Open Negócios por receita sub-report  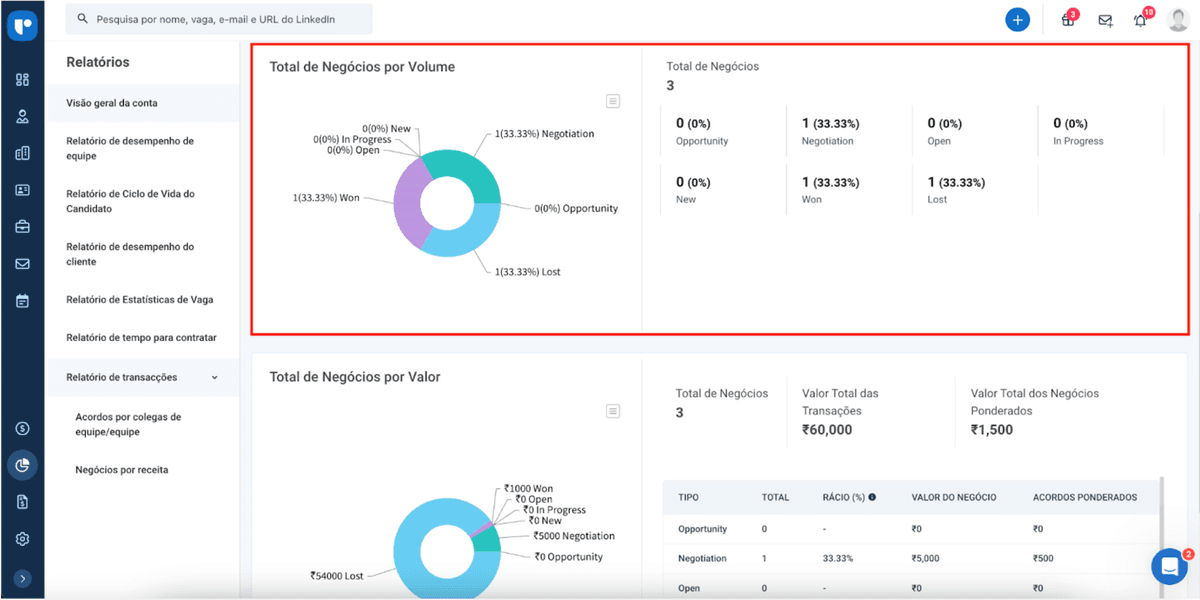[x=122, y=469]
